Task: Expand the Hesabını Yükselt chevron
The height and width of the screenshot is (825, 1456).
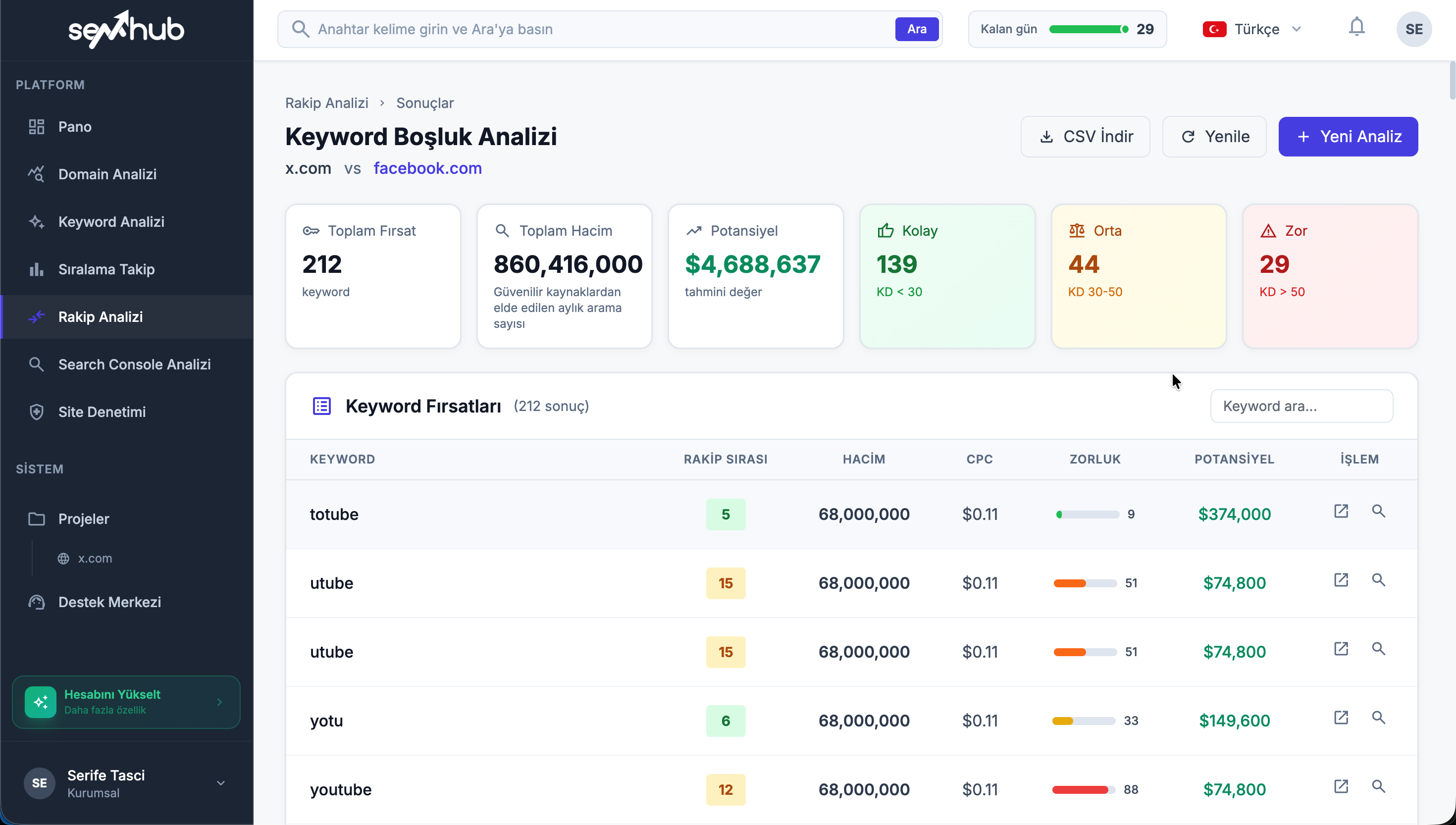Action: point(219,702)
